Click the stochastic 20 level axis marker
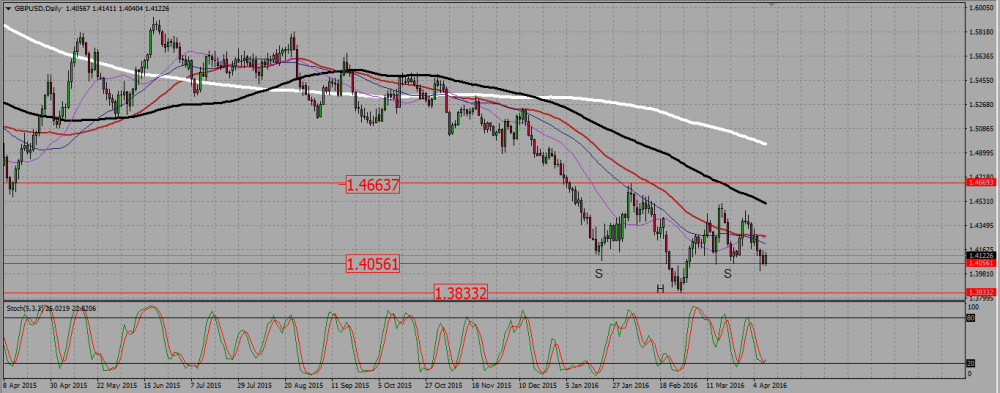 (x=971, y=364)
